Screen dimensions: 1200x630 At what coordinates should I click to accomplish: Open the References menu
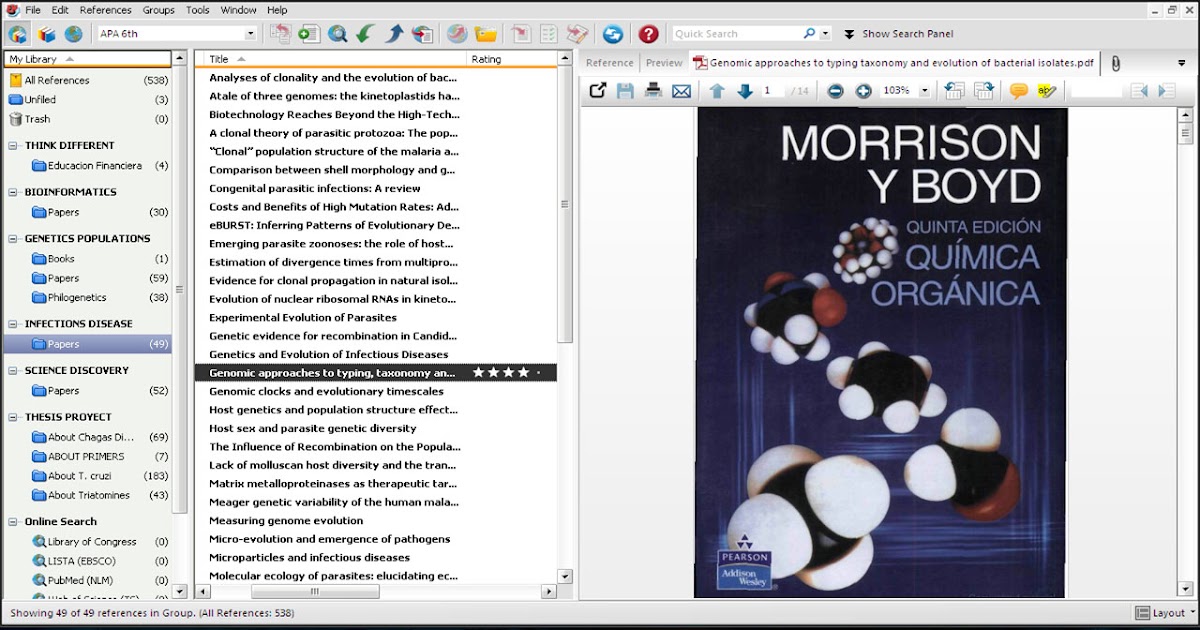pos(105,10)
